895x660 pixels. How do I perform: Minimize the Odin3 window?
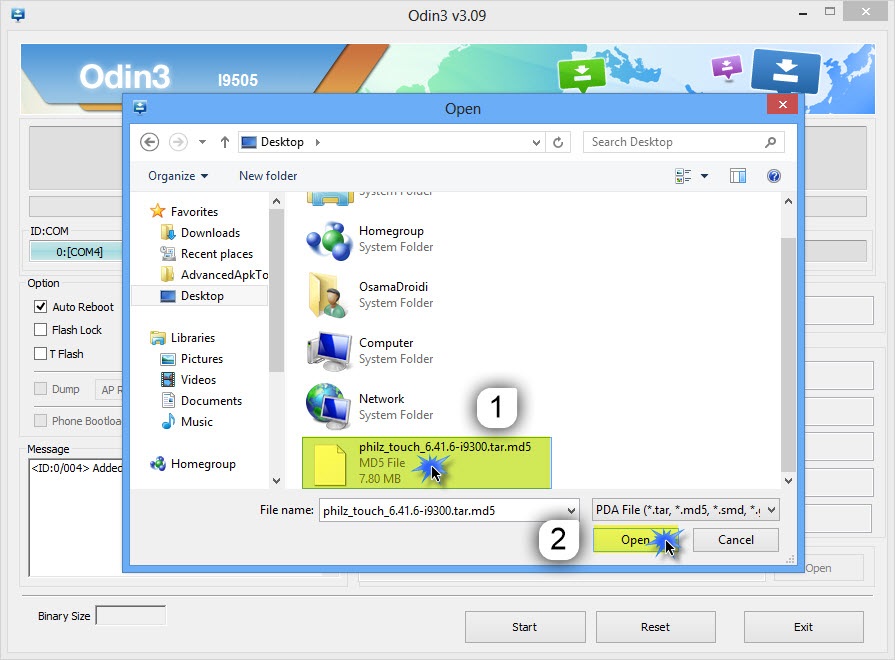tap(803, 13)
